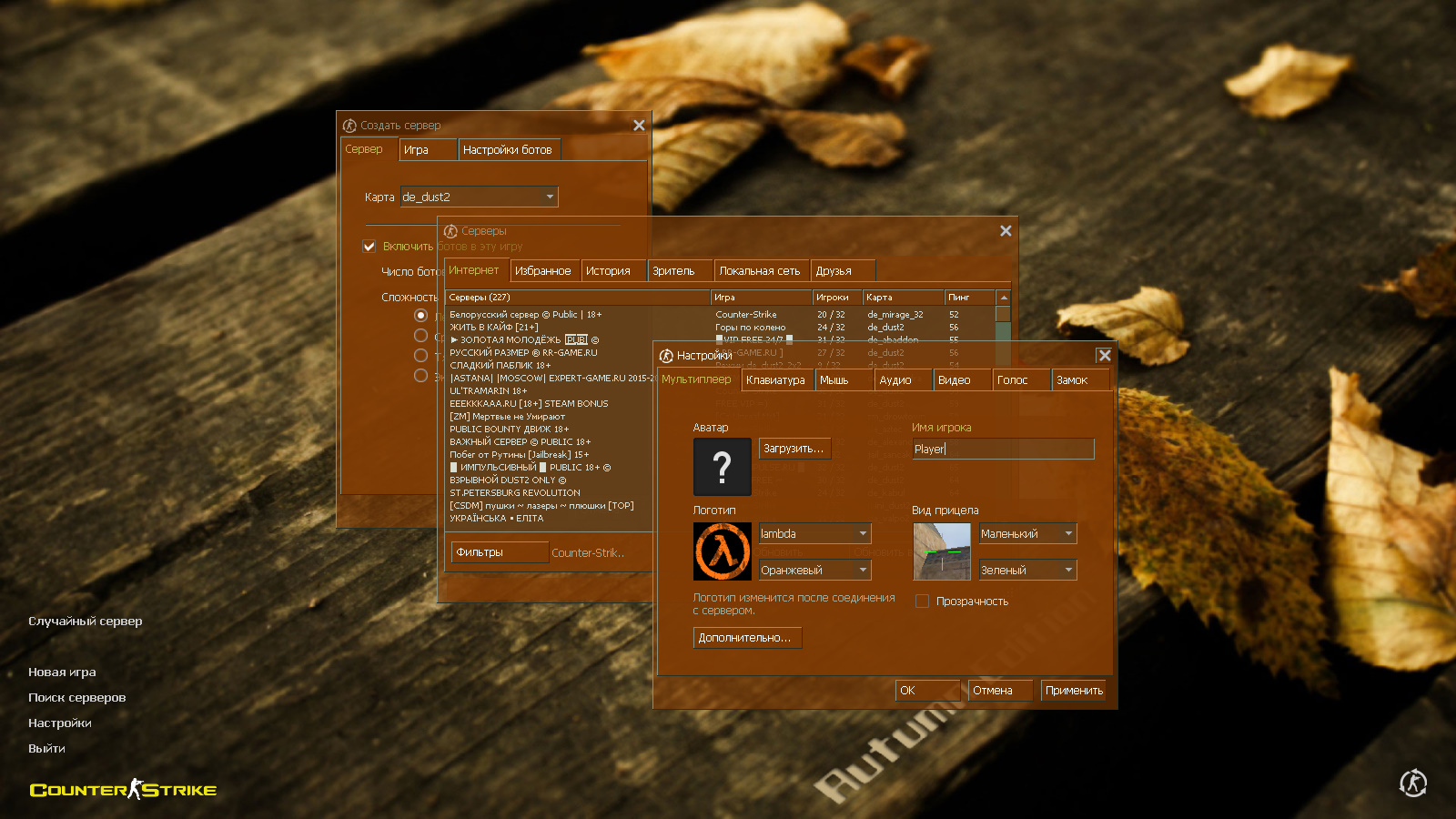Click the Имя игрока name input field
This screenshot has height=819, width=1456.
click(1002, 449)
